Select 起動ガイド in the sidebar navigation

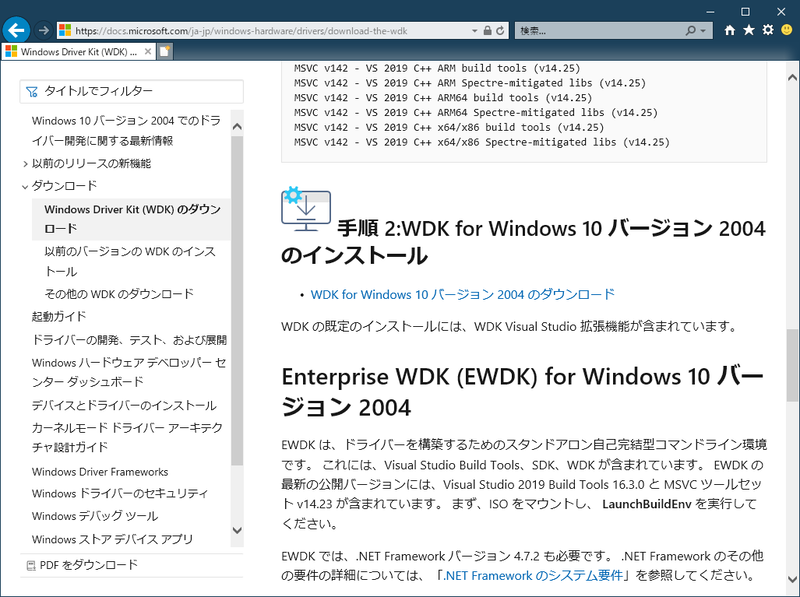click(60, 317)
